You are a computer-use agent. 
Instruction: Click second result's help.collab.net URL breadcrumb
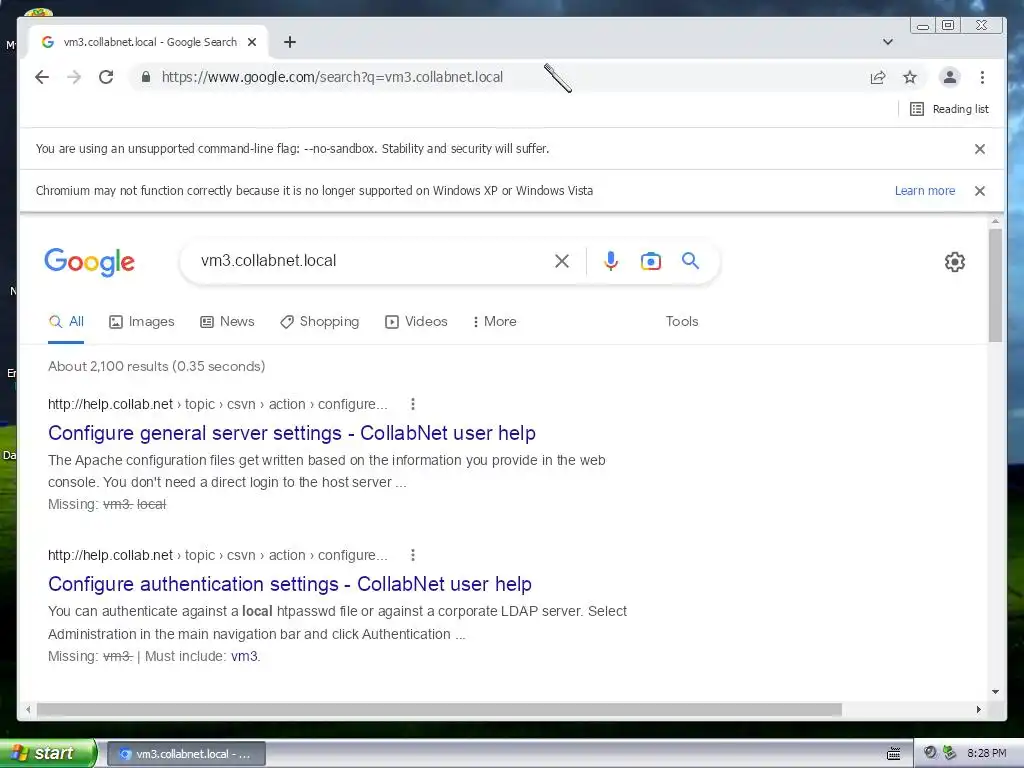(x=217, y=555)
